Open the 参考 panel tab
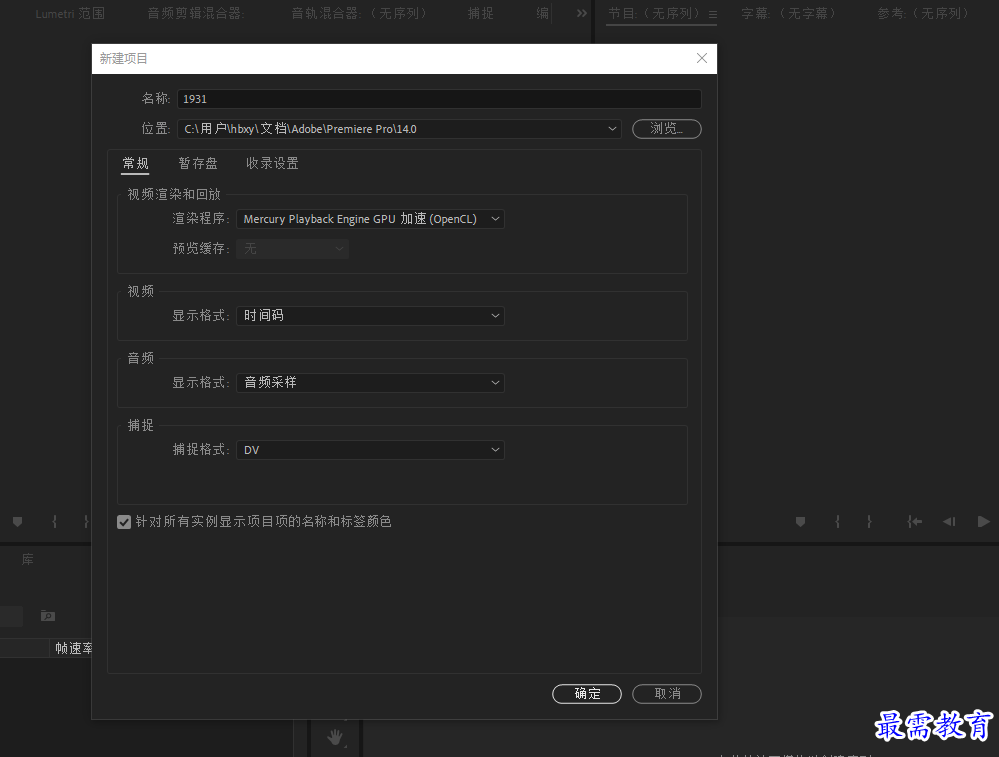The image size is (999, 757). (924, 13)
